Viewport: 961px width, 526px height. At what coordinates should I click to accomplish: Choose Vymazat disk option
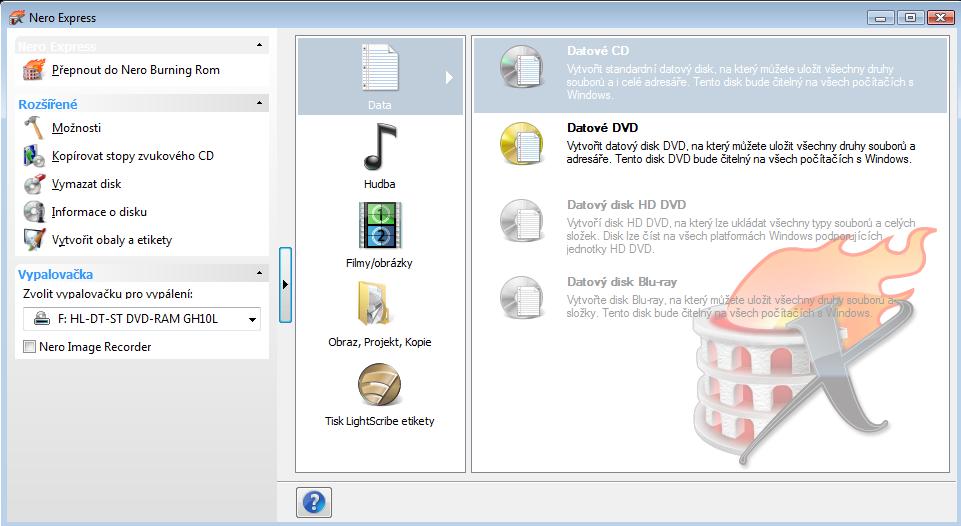point(86,184)
